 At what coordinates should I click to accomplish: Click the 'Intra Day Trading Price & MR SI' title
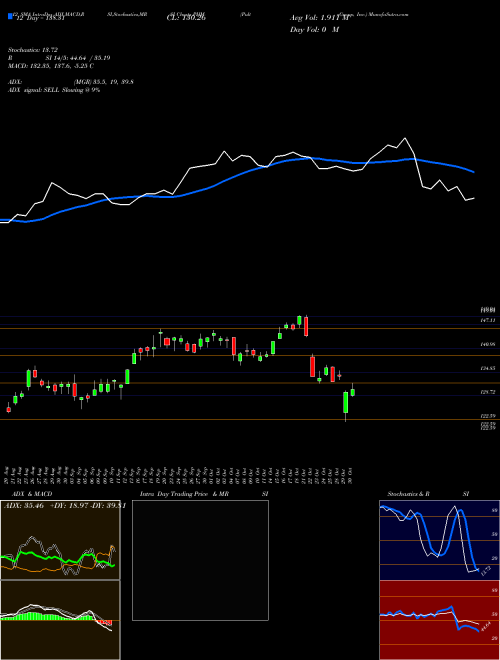tap(204, 494)
